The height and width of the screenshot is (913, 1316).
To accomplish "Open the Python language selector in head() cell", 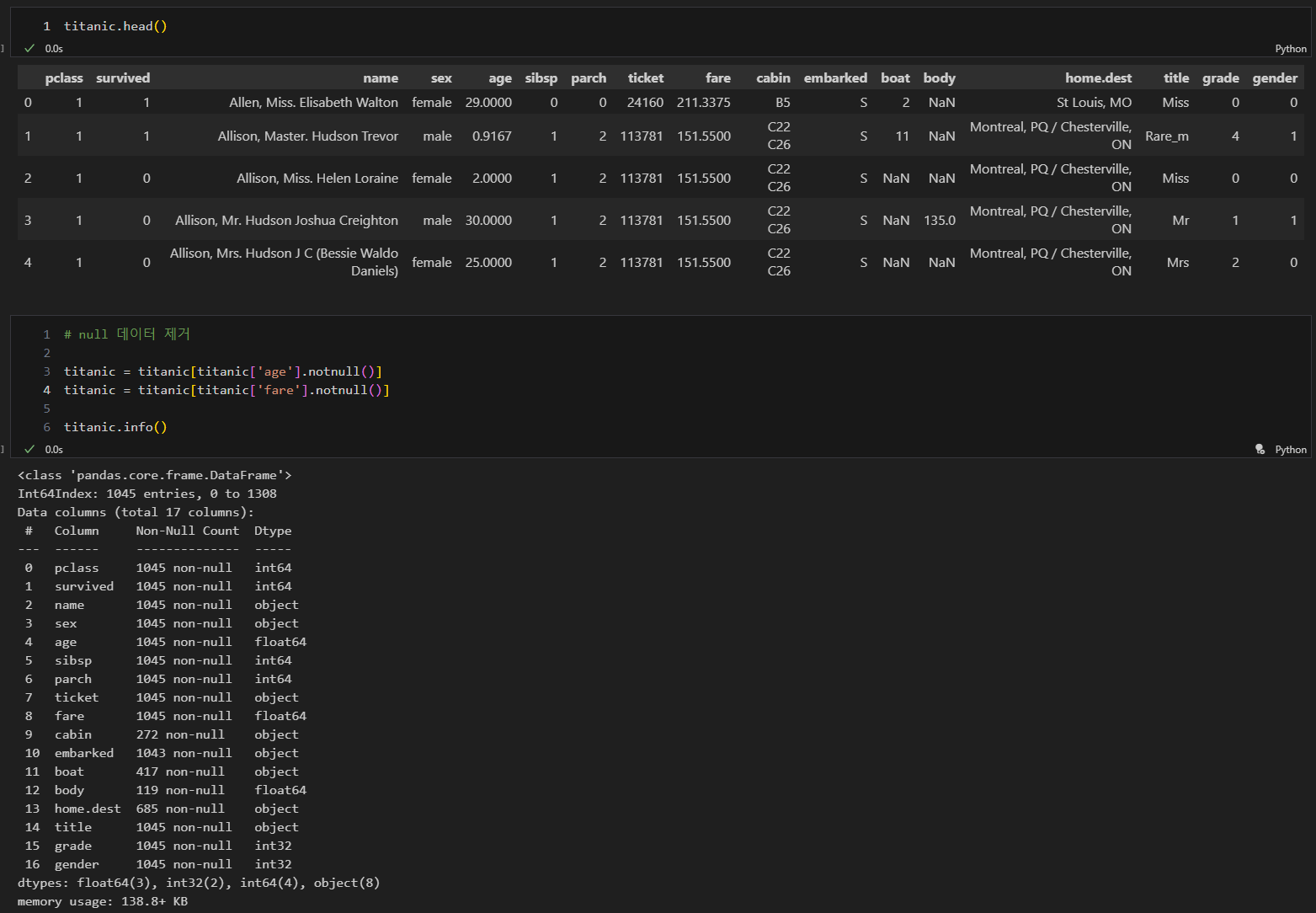I will tap(1291, 49).
